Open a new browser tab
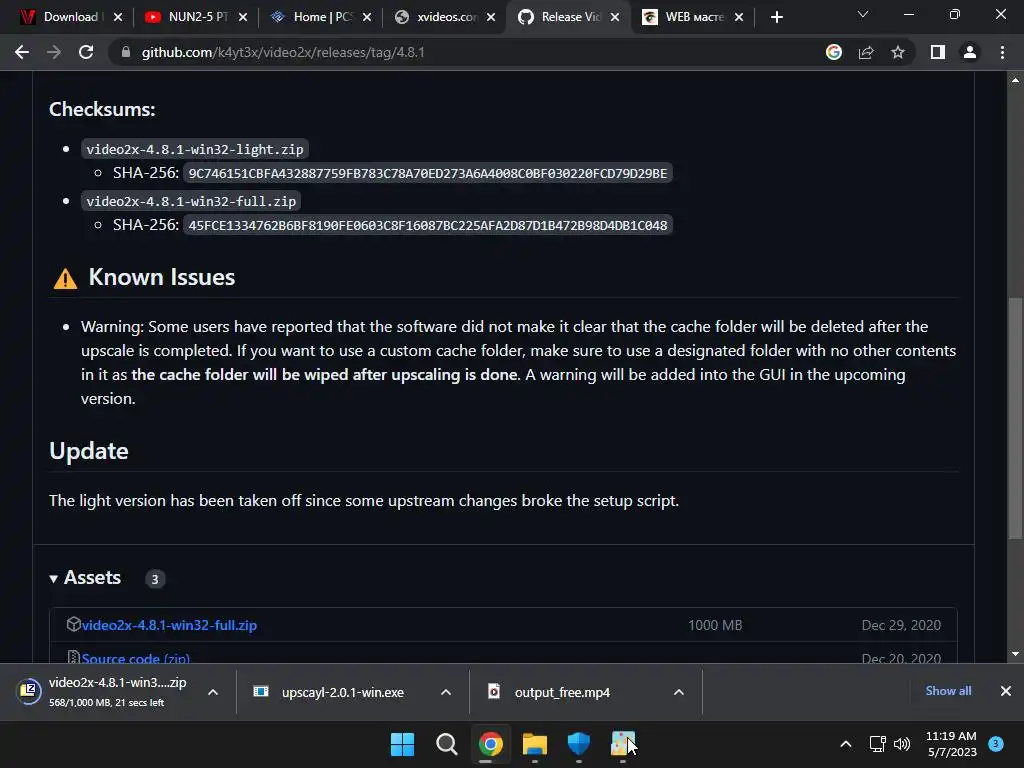Screen dimensions: 1024x768 pyautogui.click(x=776, y=17)
